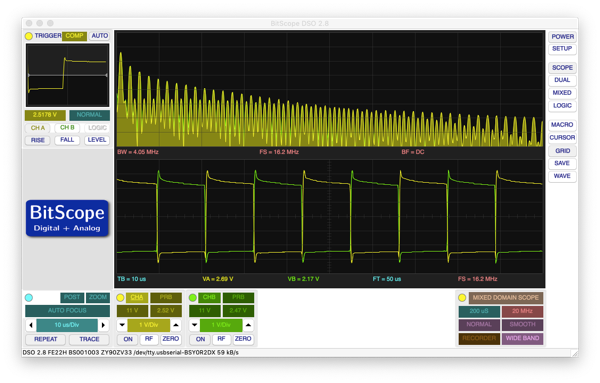The width and height of the screenshot is (600, 383).
Task: Click Channel B 1 V/Div scale field
Action: (221, 325)
